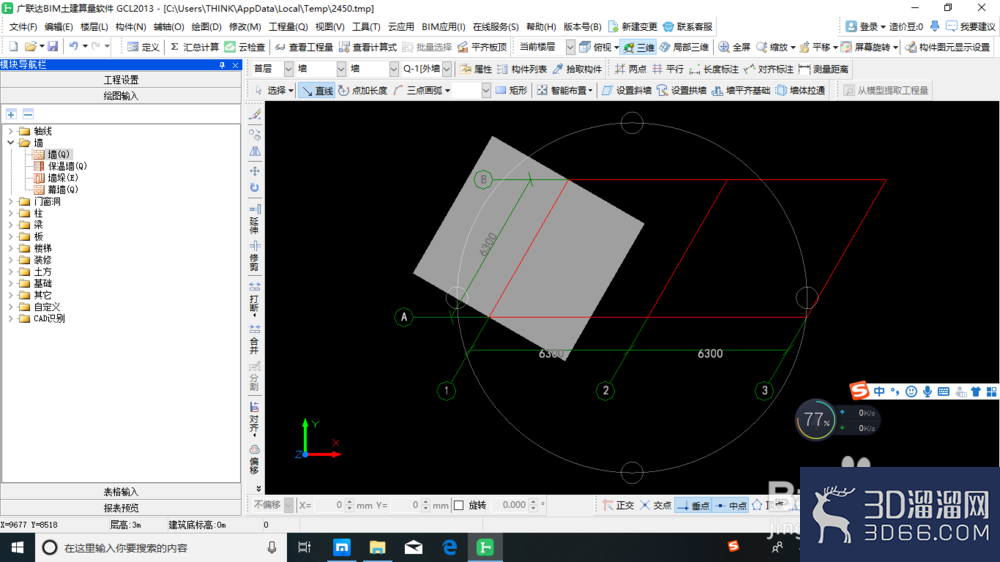1000x562 pixels.
Task: Open the 当前楼层 dropdown
Action: pyautogui.click(x=570, y=47)
